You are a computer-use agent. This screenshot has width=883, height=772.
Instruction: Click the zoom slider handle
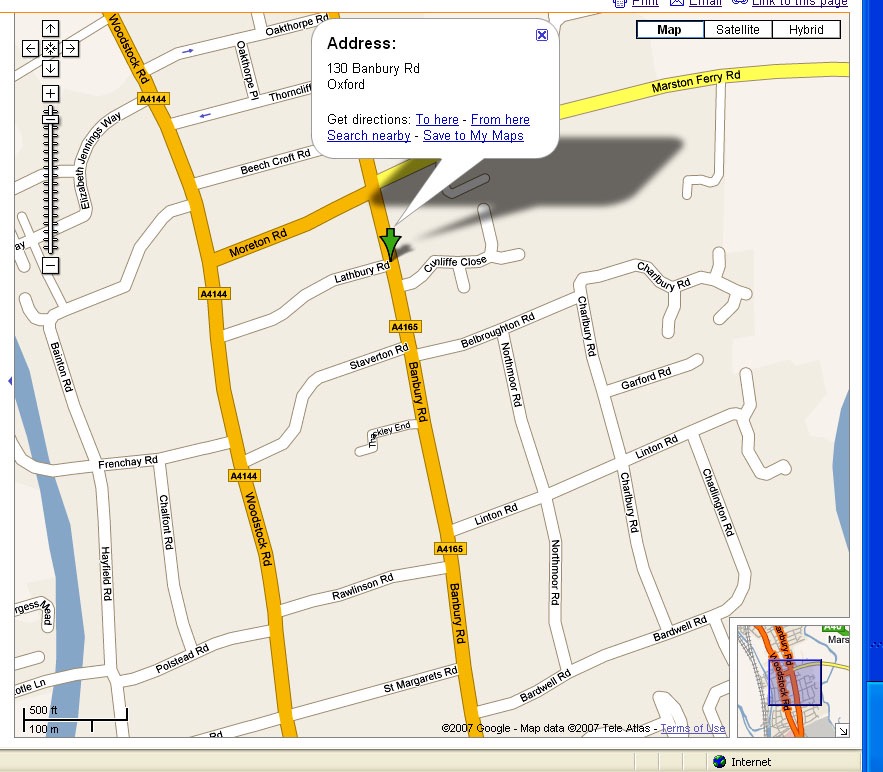click(50, 118)
